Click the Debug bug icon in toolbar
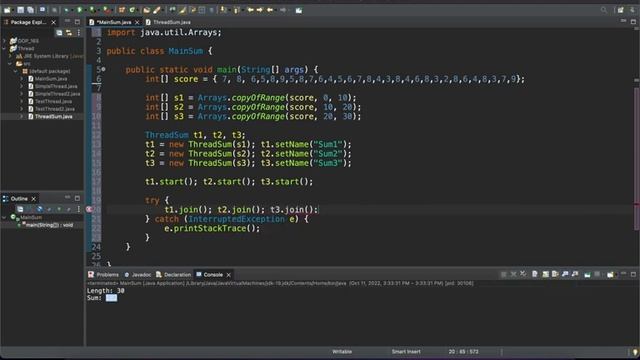Screen dimensions: 640x360 (66, 10)
